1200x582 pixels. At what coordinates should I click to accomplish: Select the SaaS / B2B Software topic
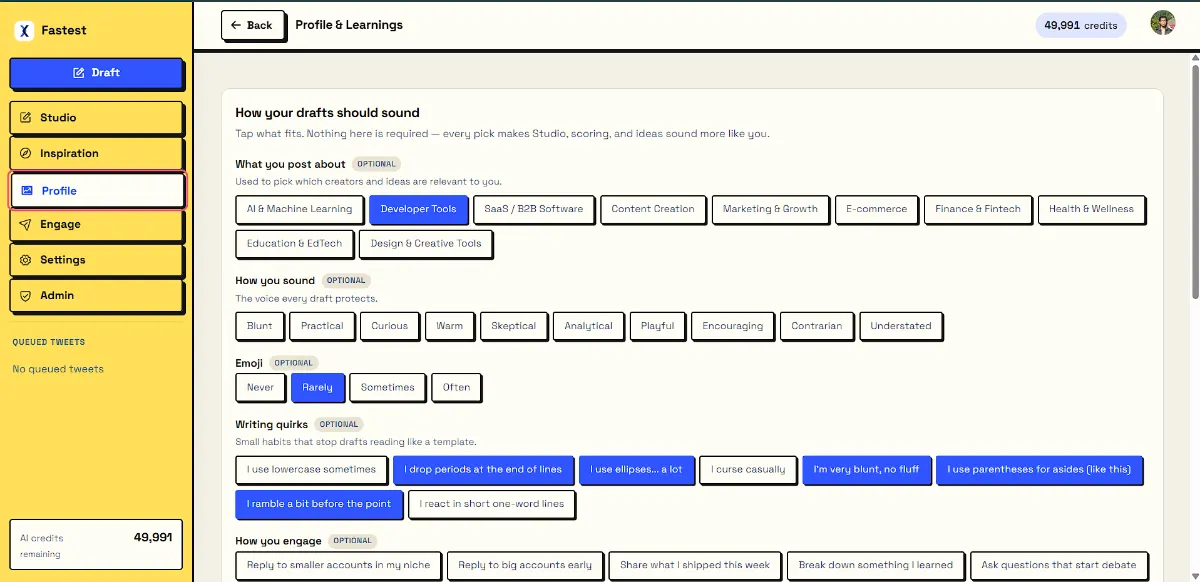pyautogui.click(x=533, y=210)
